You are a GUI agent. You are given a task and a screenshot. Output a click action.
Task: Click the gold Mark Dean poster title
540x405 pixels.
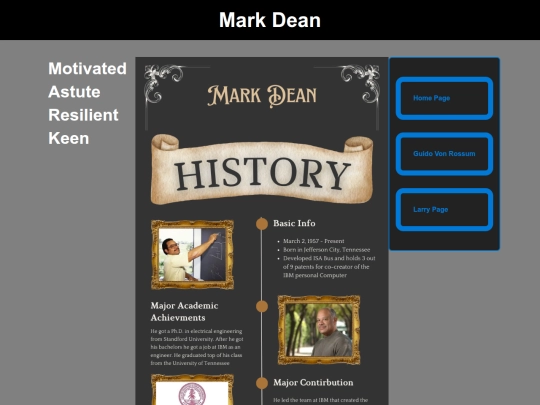(x=262, y=96)
